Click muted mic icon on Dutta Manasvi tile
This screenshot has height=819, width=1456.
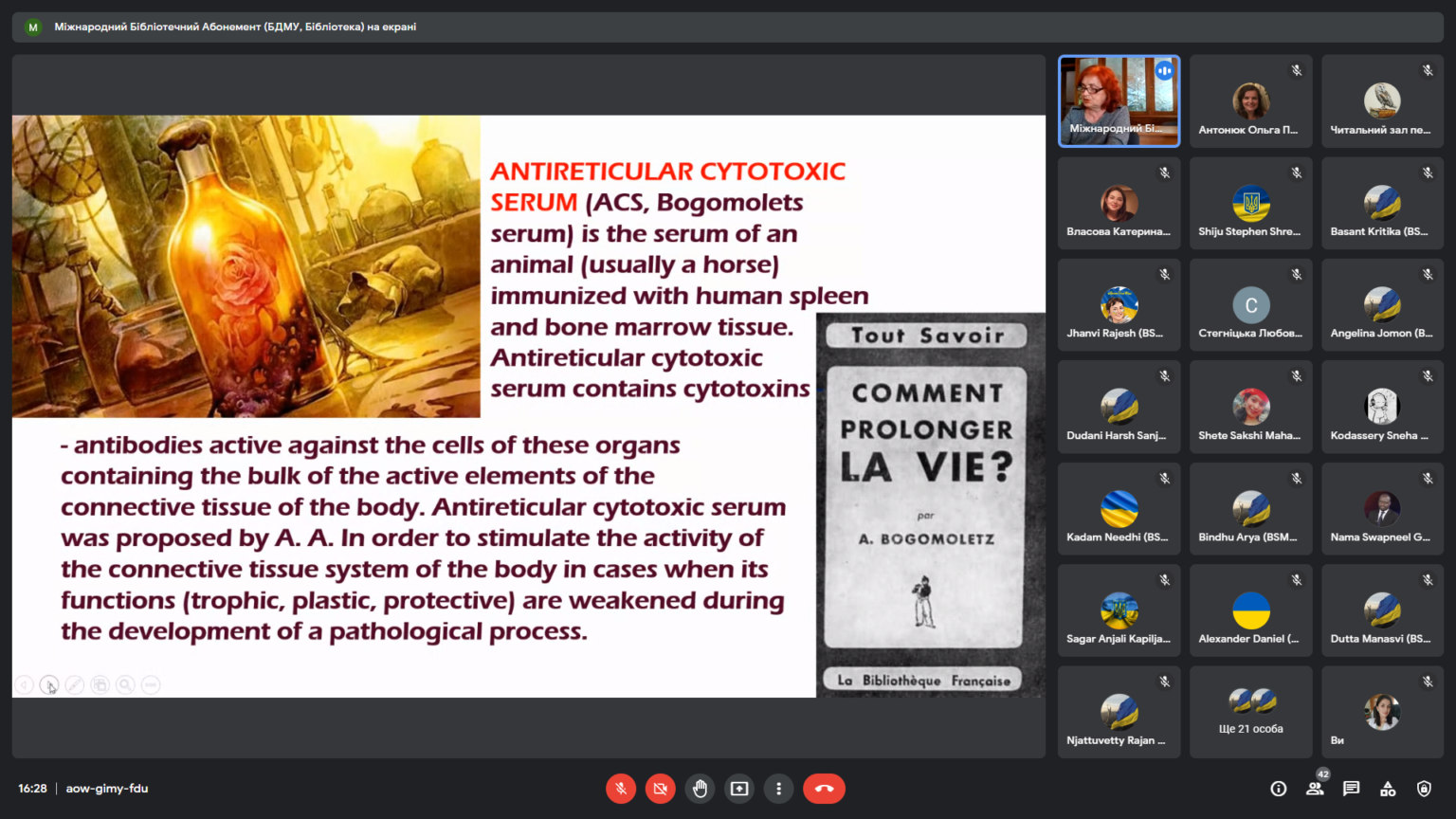tap(1428, 580)
